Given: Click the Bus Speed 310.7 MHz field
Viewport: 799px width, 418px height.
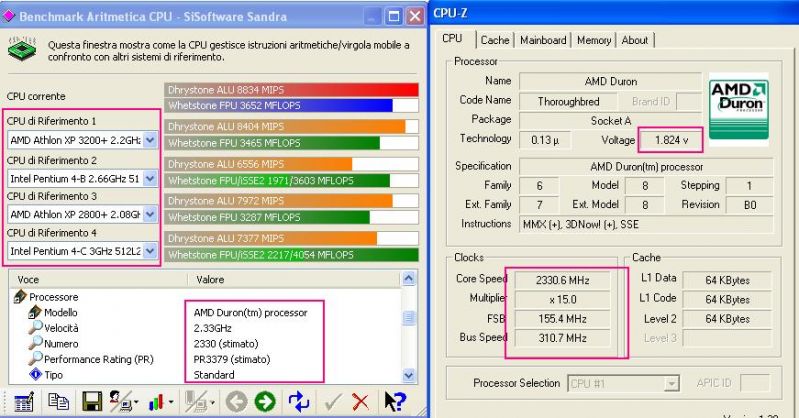Looking at the screenshot, I should pyautogui.click(x=562, y=338).
